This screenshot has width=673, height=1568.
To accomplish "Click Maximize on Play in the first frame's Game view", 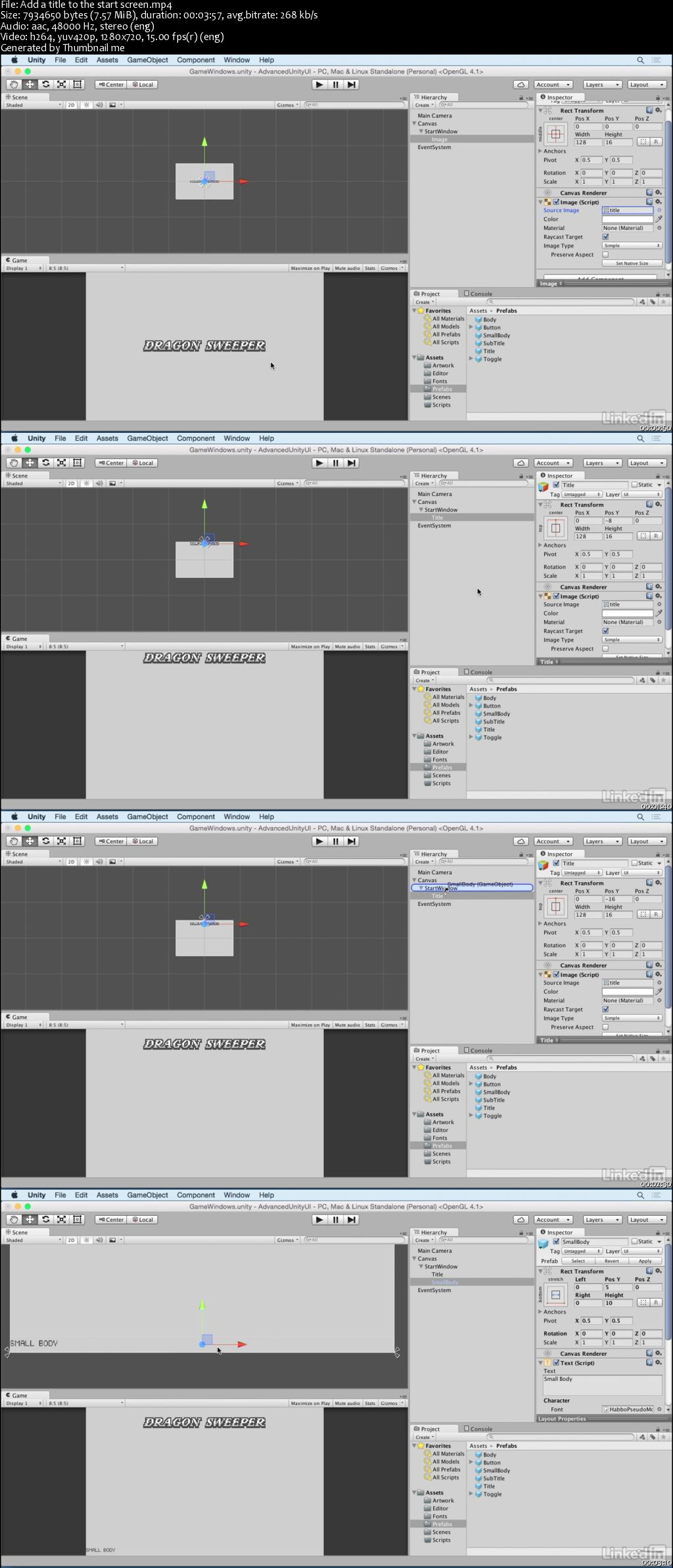I will pos(310,268).
